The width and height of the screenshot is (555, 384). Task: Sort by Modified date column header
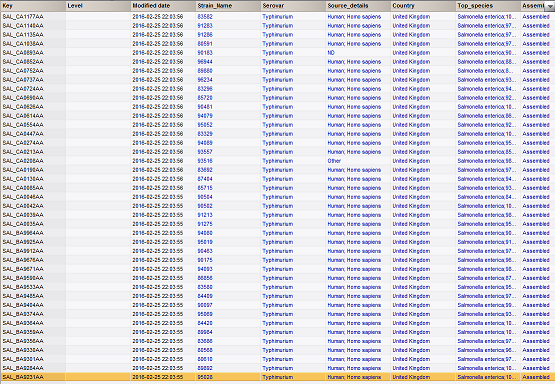coord(163,6)
